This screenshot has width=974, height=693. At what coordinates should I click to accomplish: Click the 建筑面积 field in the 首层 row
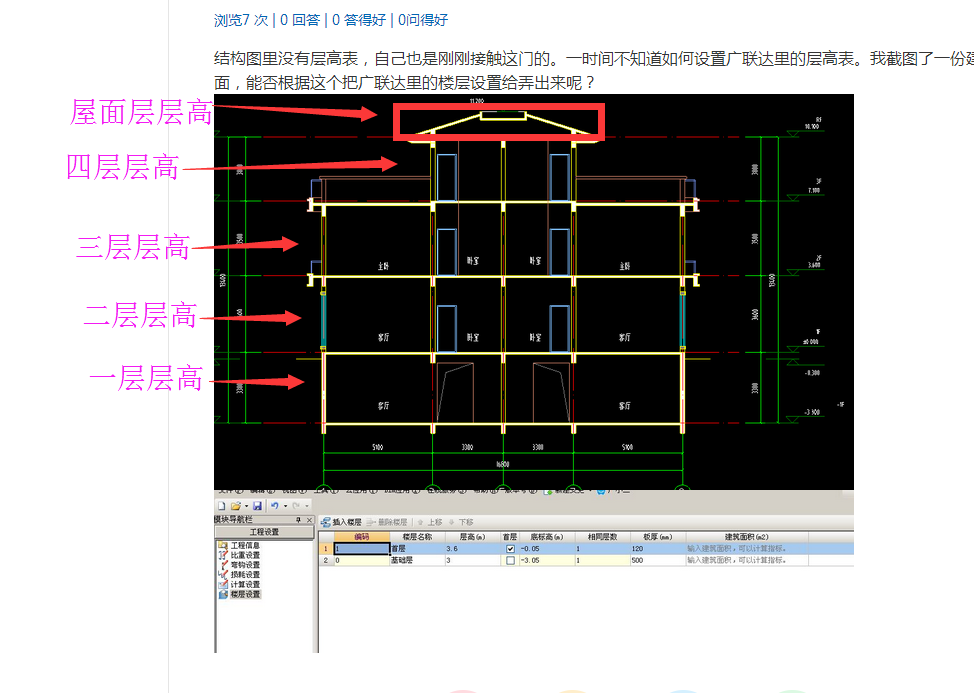point(746,549)
